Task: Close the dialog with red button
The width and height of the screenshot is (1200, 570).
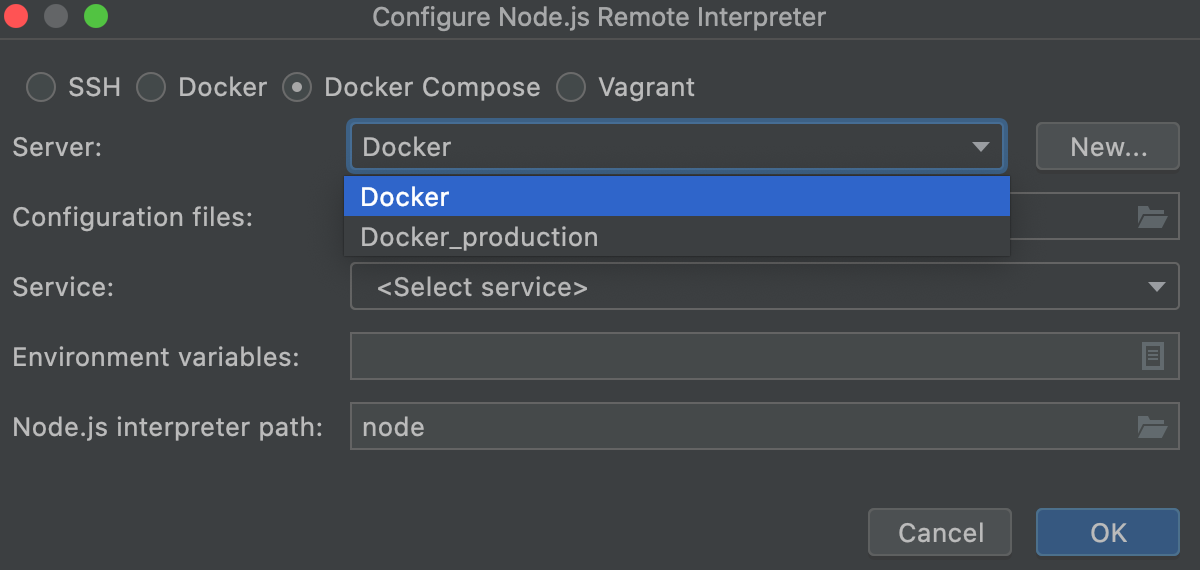Action: pyautogui.click(x=17, y=17)
